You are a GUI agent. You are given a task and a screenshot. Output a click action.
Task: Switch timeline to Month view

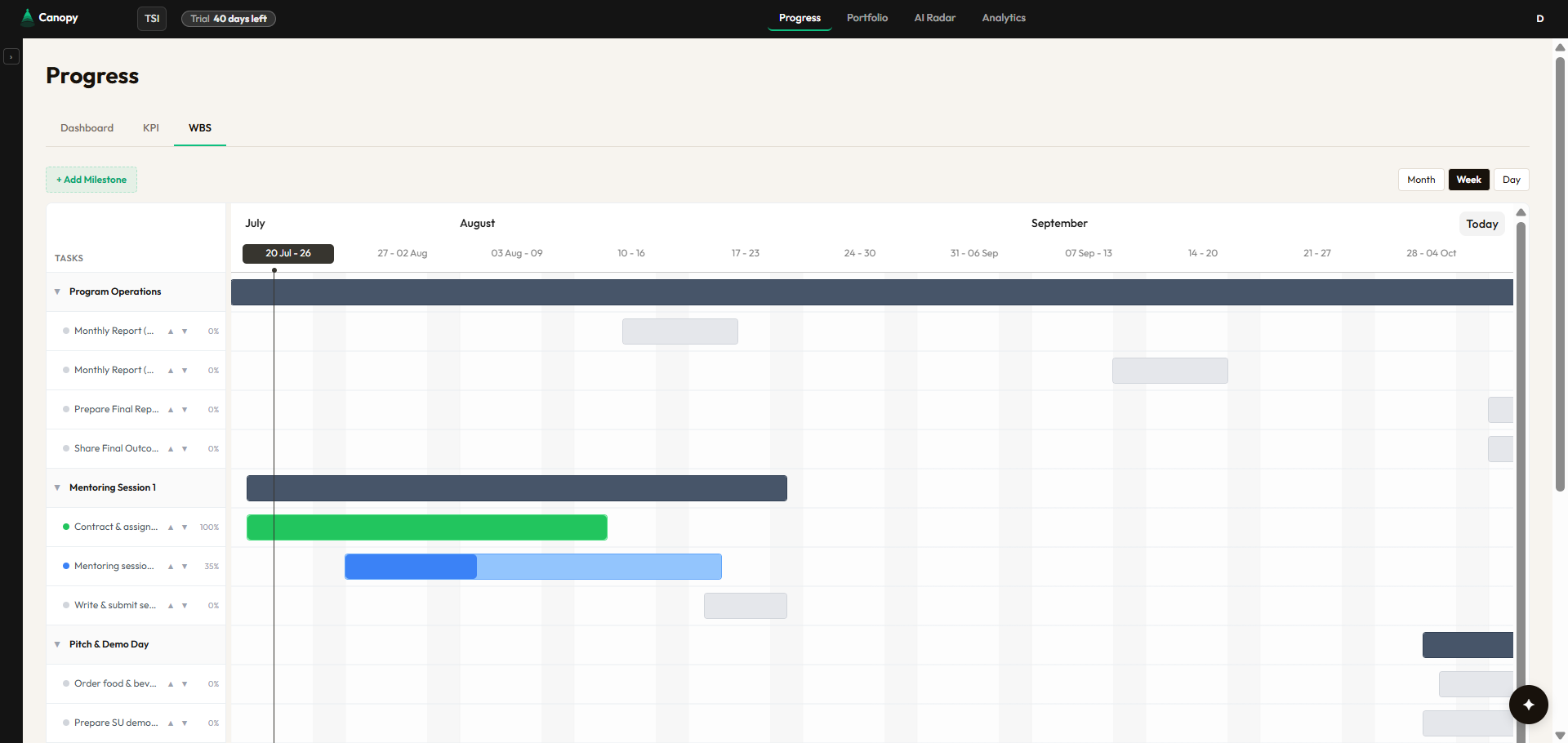(1421, 180)
